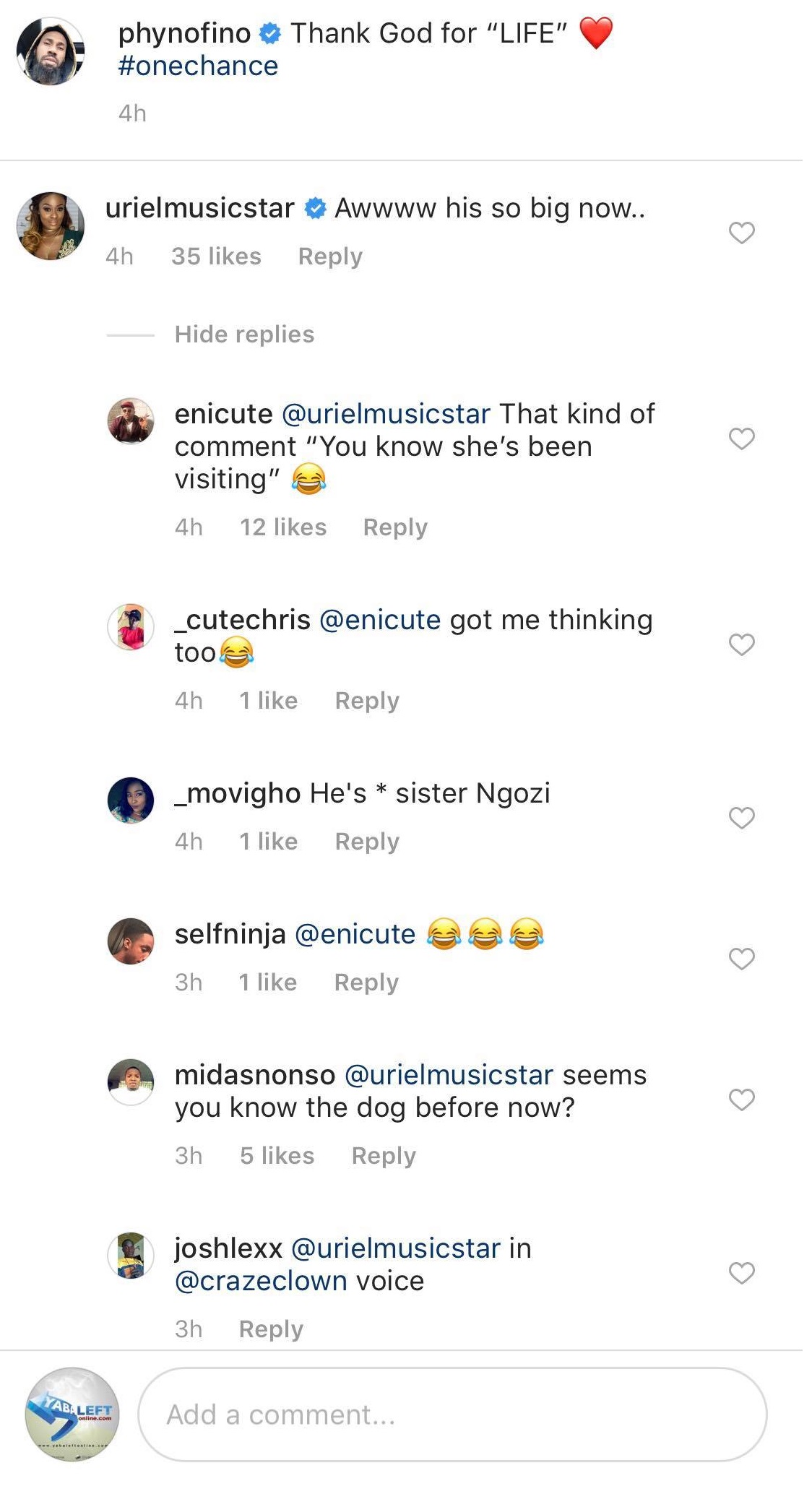This screenshot has width=812, height=1494.
Task: Tap the heart on enicute's reply
Action: [x=741, y=439]
